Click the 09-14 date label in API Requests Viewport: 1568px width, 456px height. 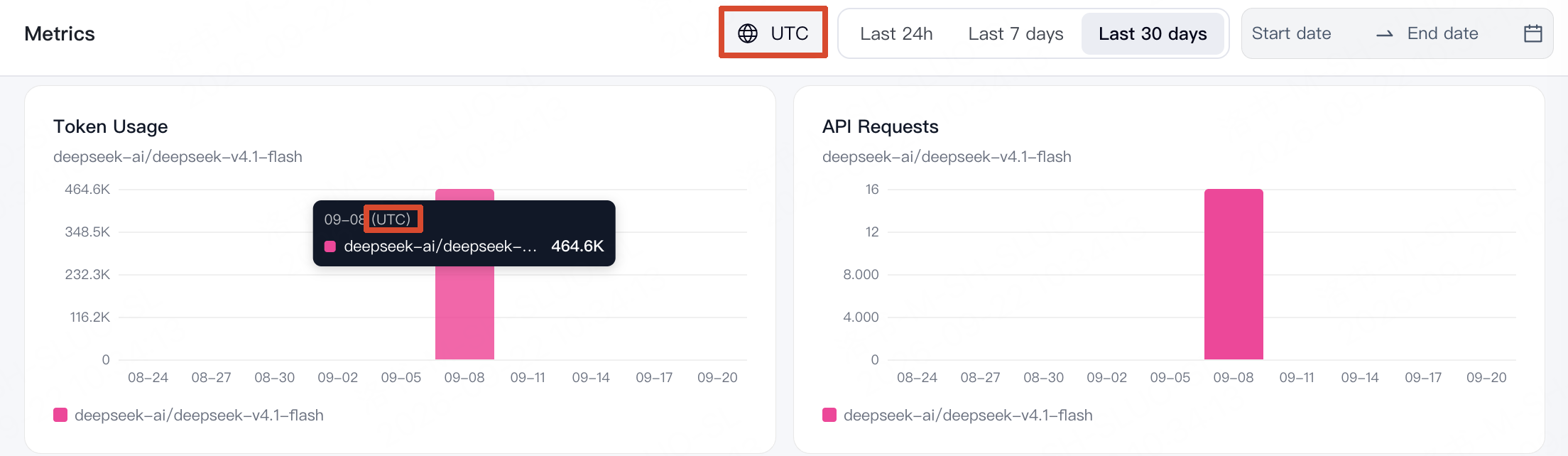[x=1360, y=377]
